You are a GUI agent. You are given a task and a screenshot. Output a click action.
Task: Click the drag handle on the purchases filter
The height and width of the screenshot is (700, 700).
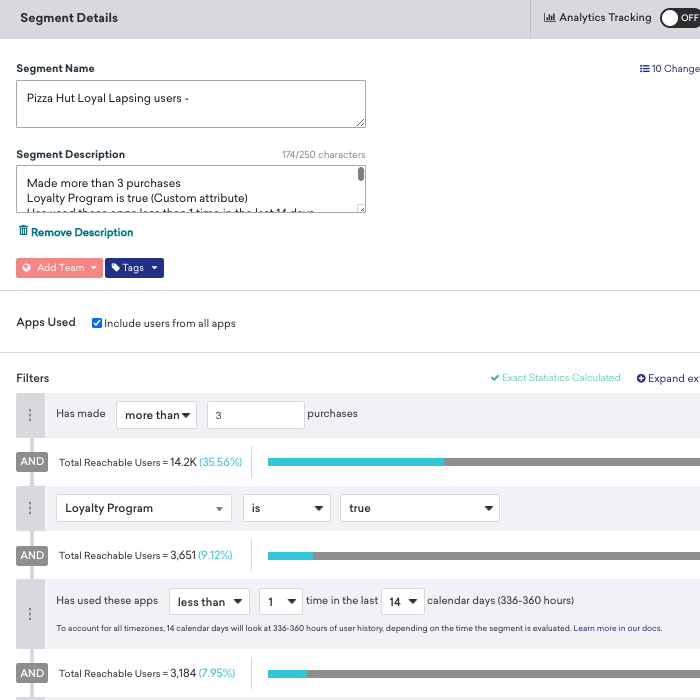30,415
